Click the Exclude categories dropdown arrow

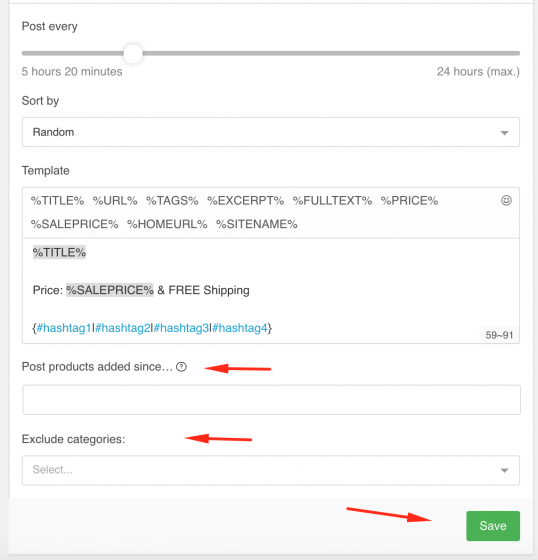pos(504,470)
